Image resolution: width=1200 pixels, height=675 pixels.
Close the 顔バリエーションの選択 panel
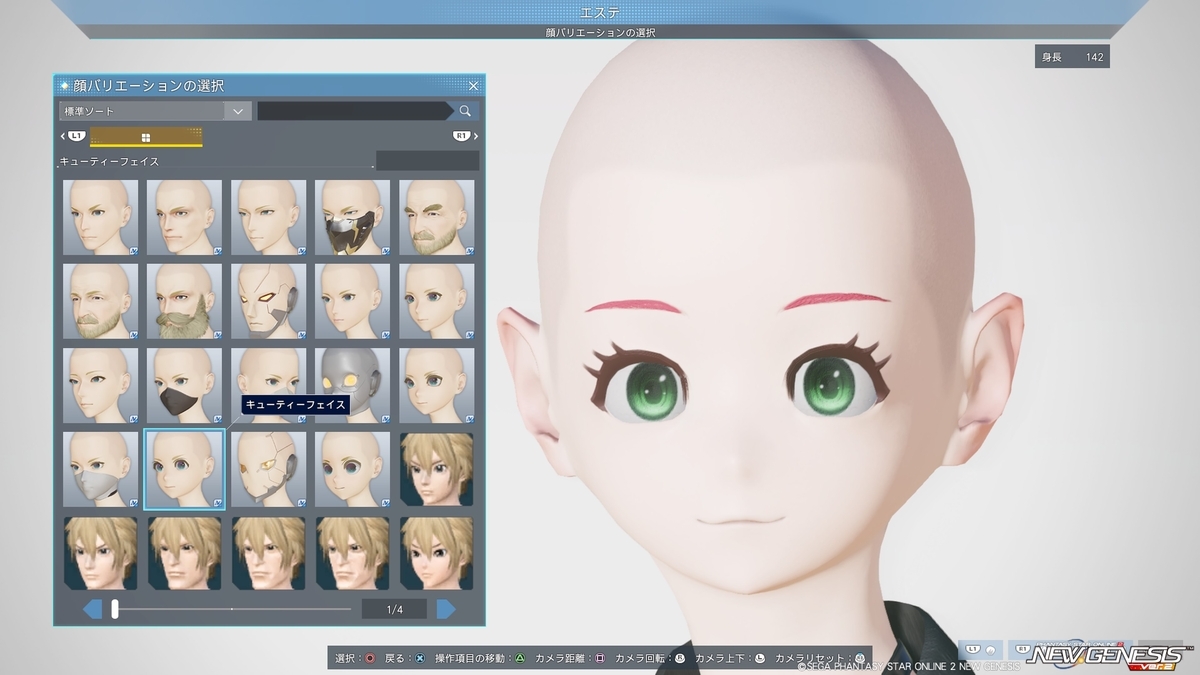474,86
